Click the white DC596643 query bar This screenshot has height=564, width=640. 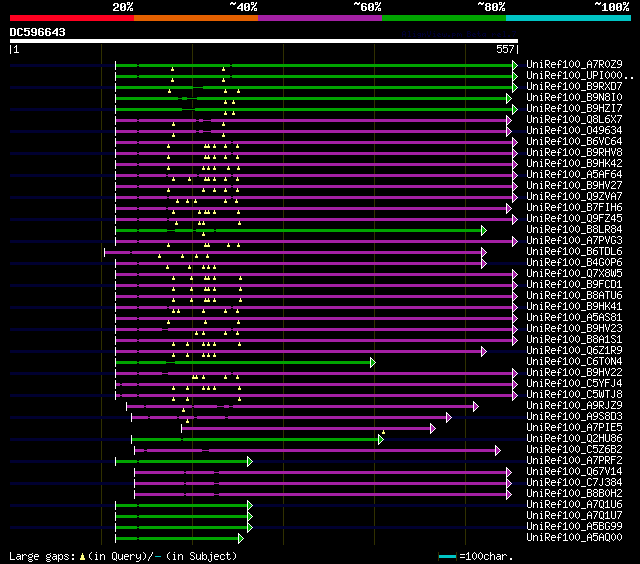264,41
